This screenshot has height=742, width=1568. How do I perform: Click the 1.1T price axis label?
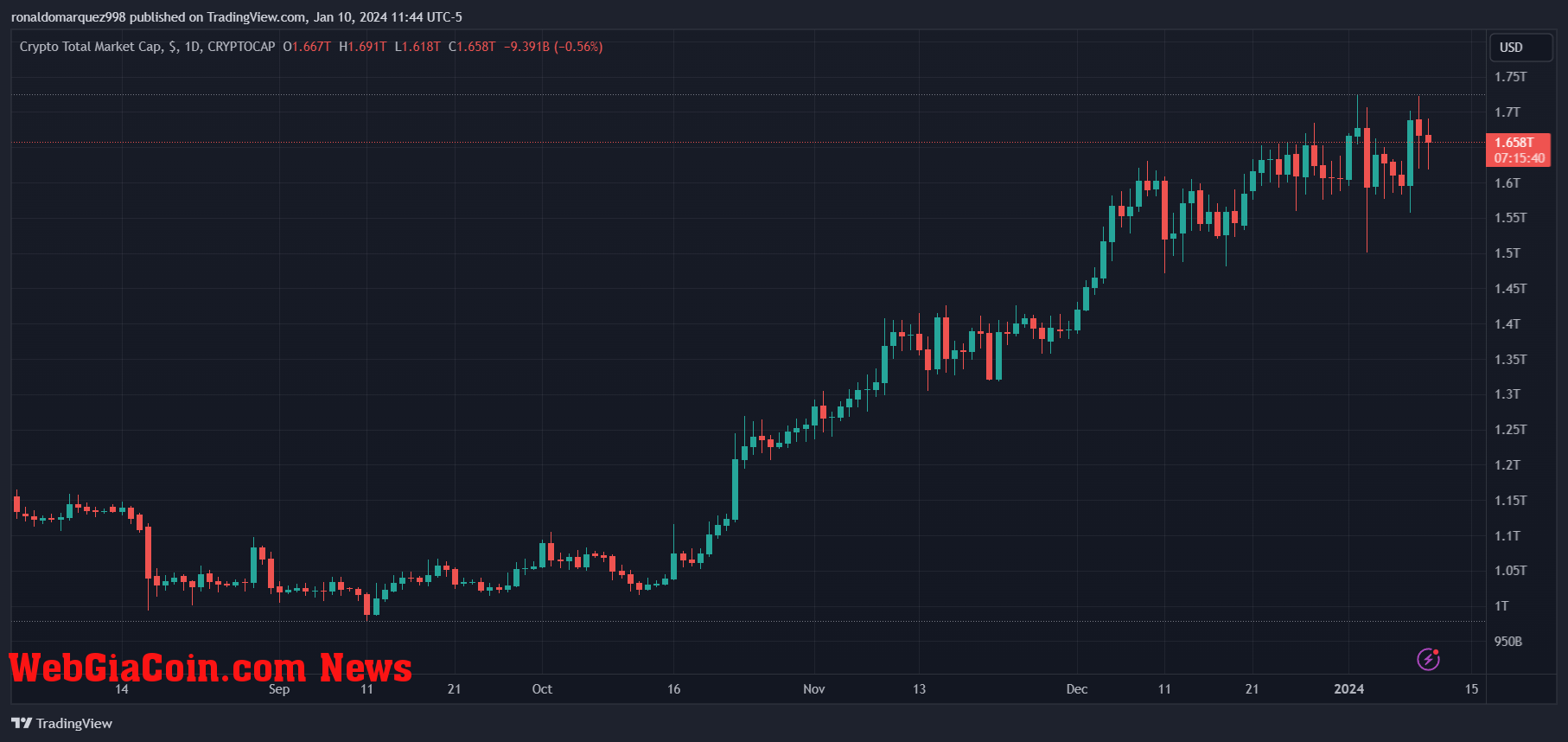tap(1507, 536)
